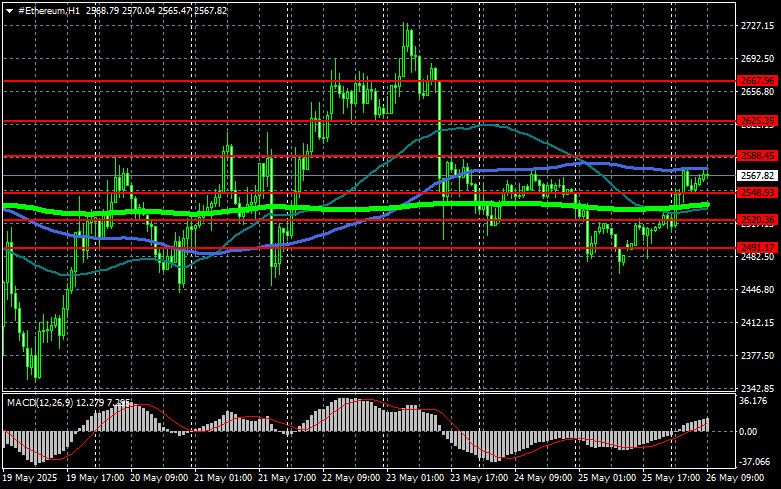Viewport: 781px width, 489px height.
Task: Click the MACD zero level 0.00
Action: 748,432
